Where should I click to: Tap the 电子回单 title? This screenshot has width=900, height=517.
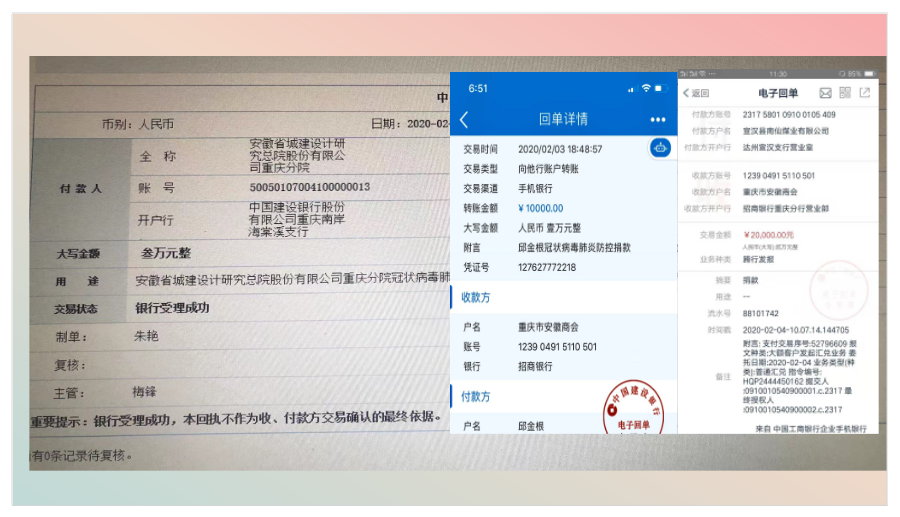[778, 93]
